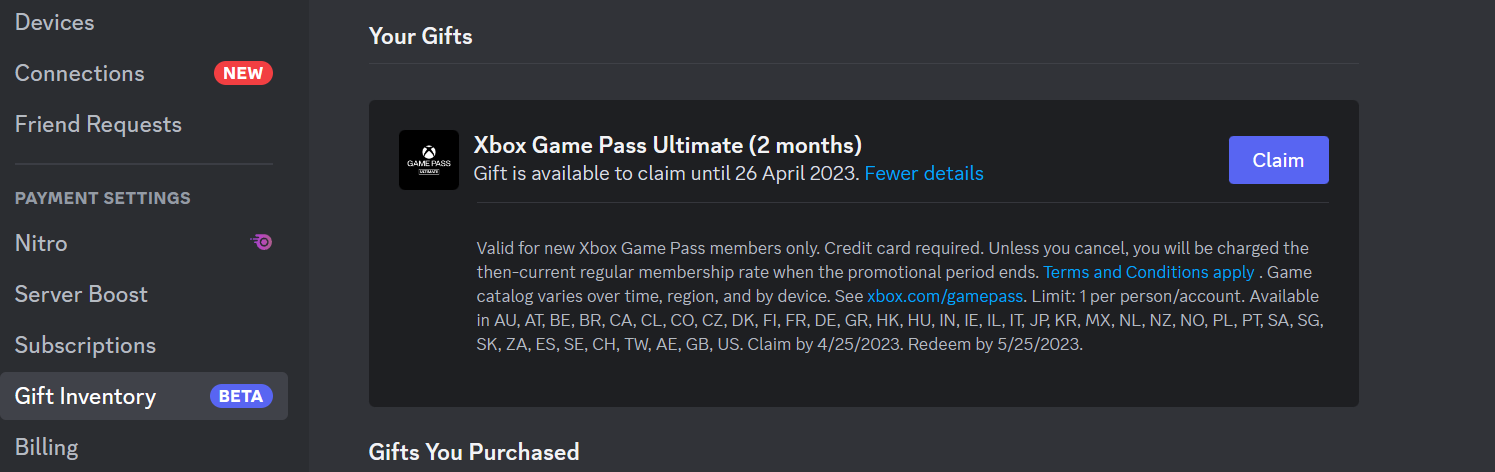Click the Gifts You Purchased heading
Screen dimensions: 1495x472
tap(474, 452)
